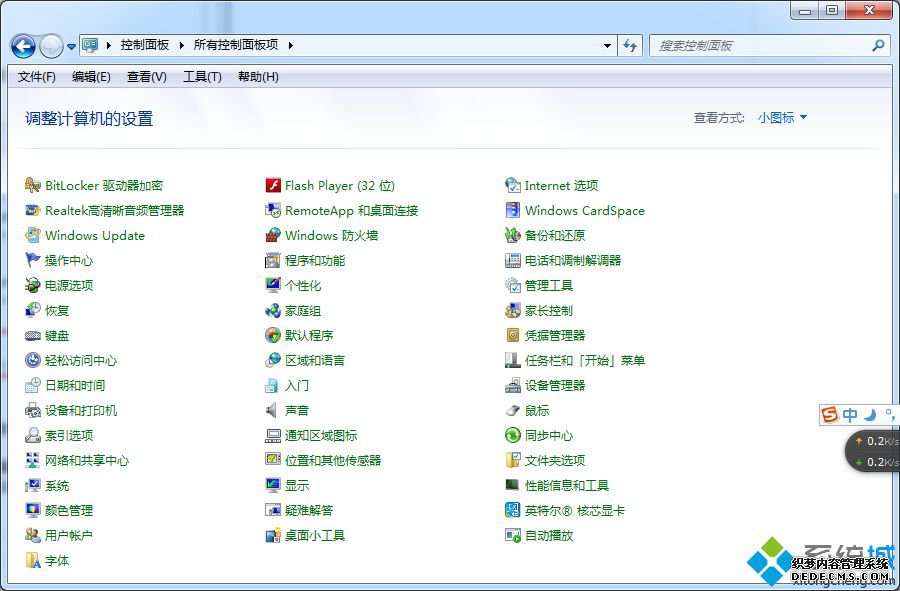Expand the arrow after 控制面板 in breadcrumb
The width and height of the screenshot is (900, 591).
pyautogui.click(x=181, y=45)
